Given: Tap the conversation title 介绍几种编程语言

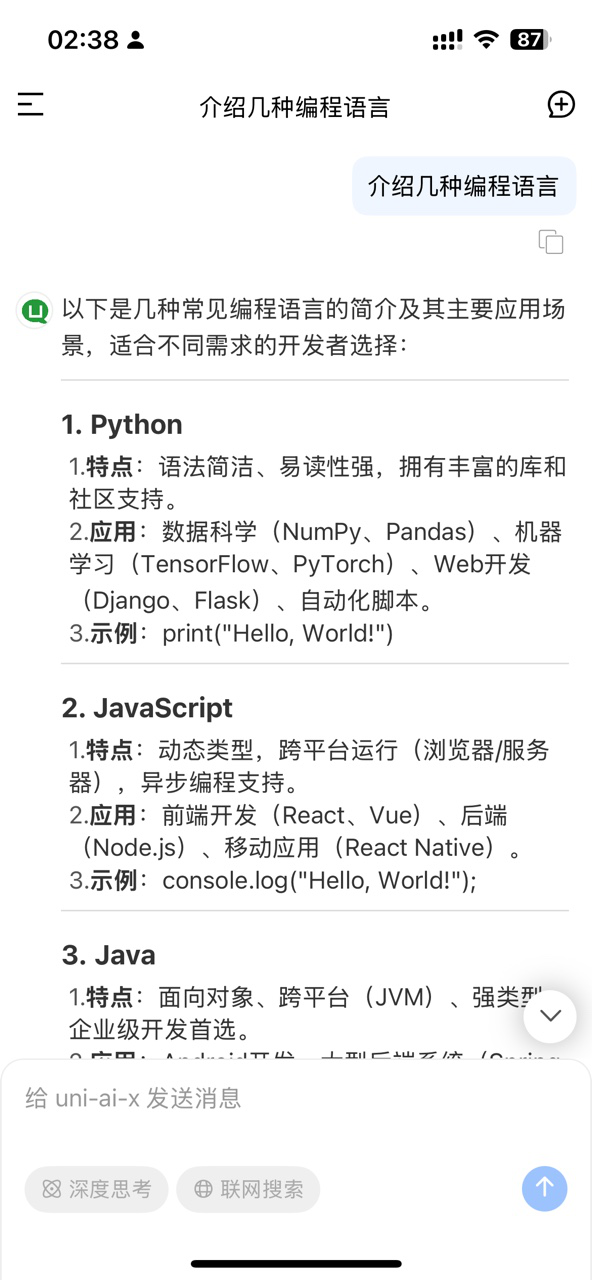Looking at the screenshot, I should [295, 107].
